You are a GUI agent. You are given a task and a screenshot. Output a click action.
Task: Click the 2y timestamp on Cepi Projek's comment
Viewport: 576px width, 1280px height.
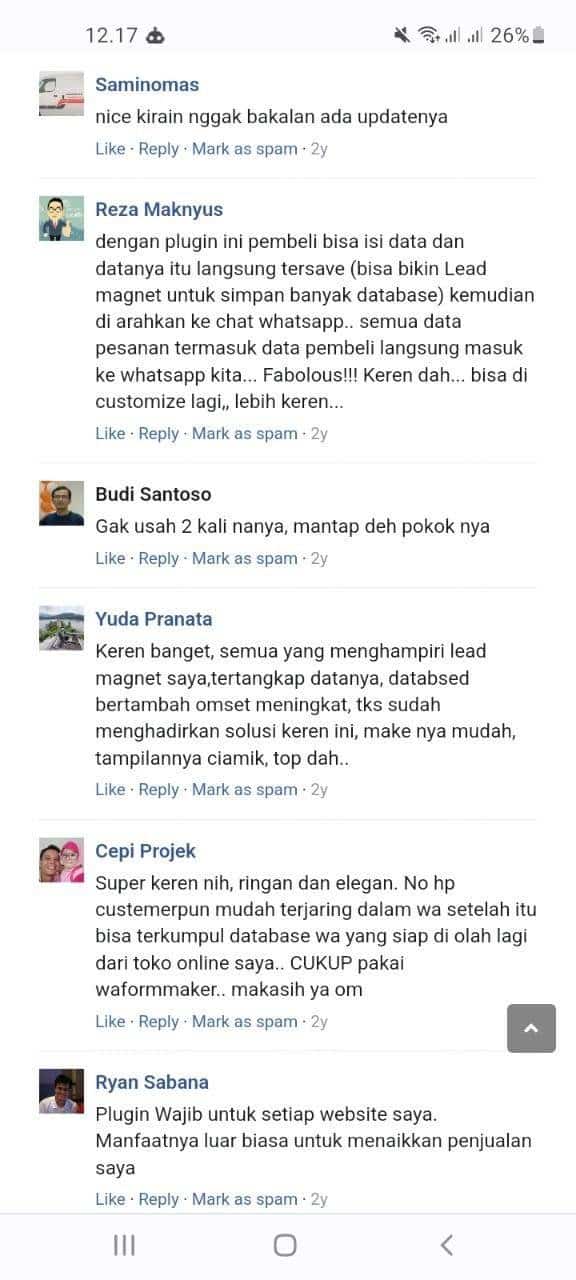point(319,1022)
